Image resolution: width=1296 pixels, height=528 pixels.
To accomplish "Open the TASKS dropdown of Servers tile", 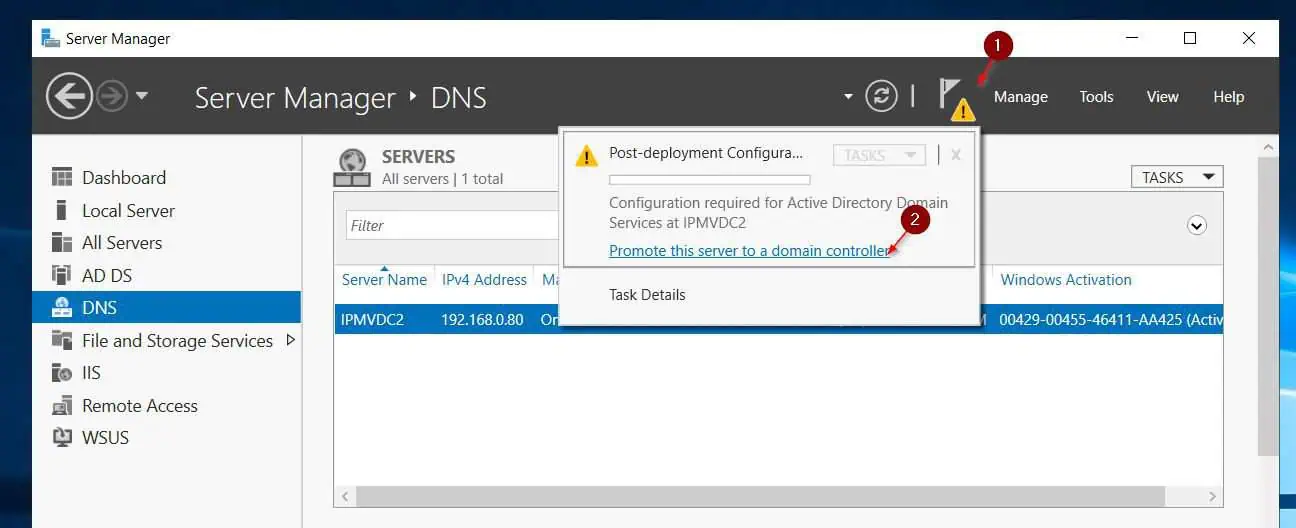I will pos(1177,177).
